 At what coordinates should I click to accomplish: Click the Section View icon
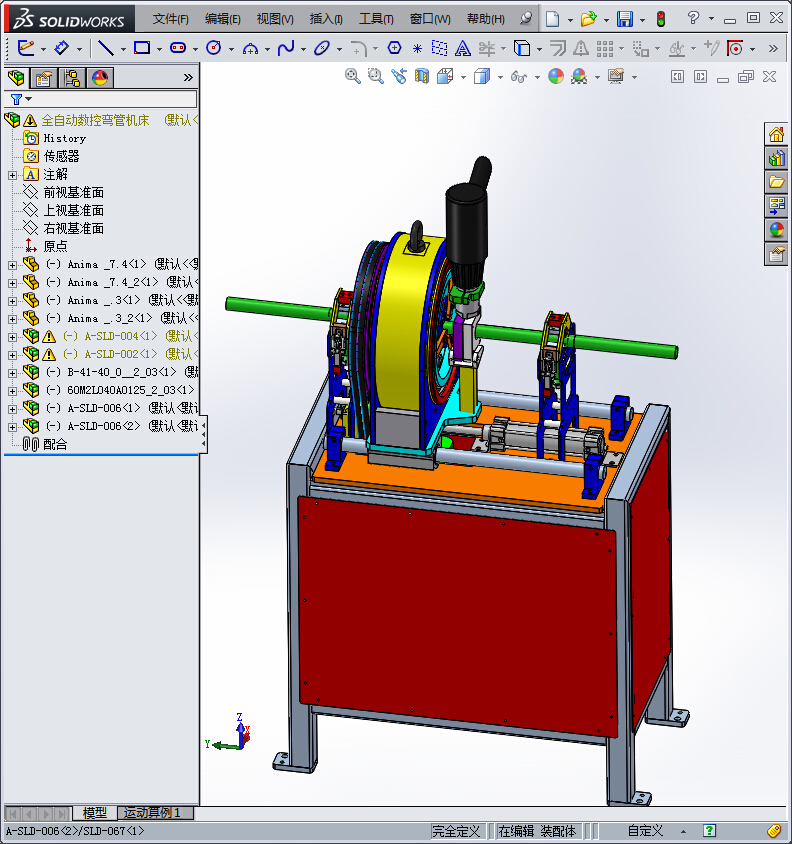click(422, 76)
